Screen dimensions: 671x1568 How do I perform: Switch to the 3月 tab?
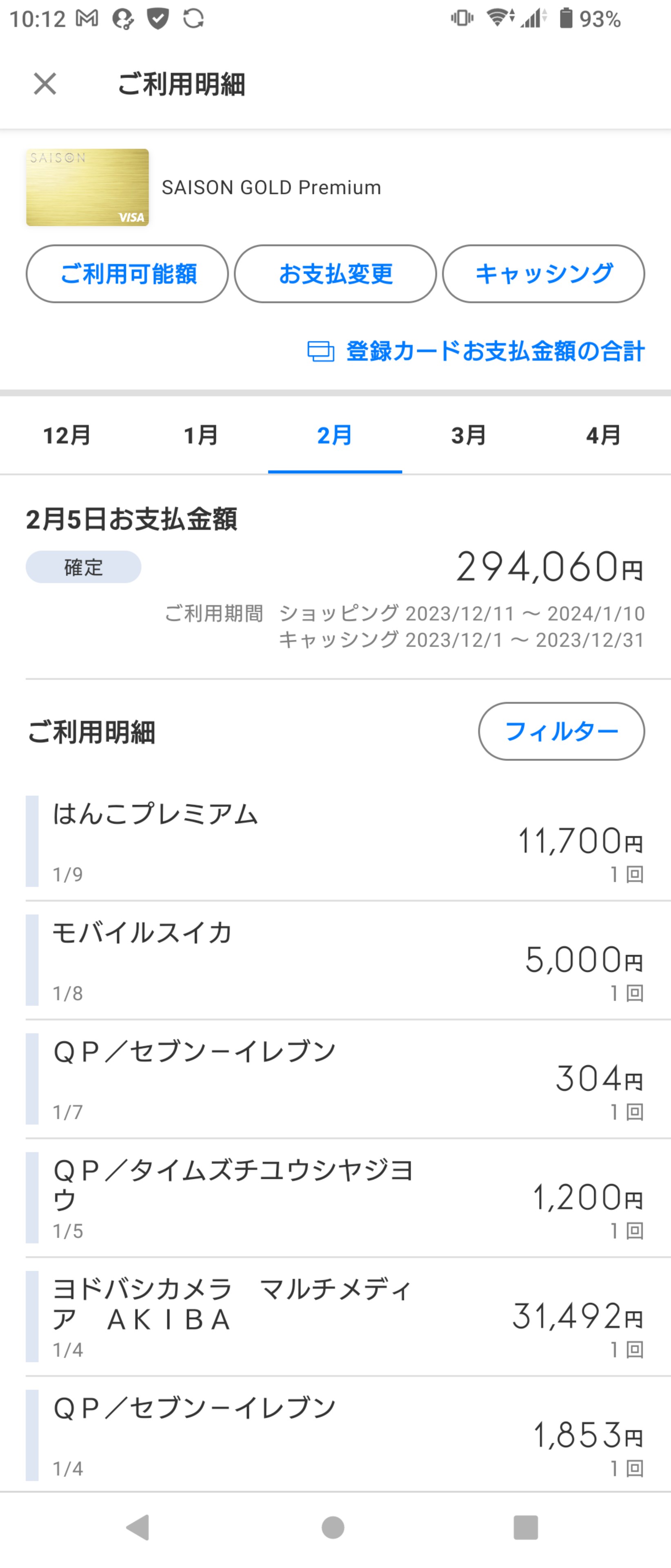[x=469, y=435]
